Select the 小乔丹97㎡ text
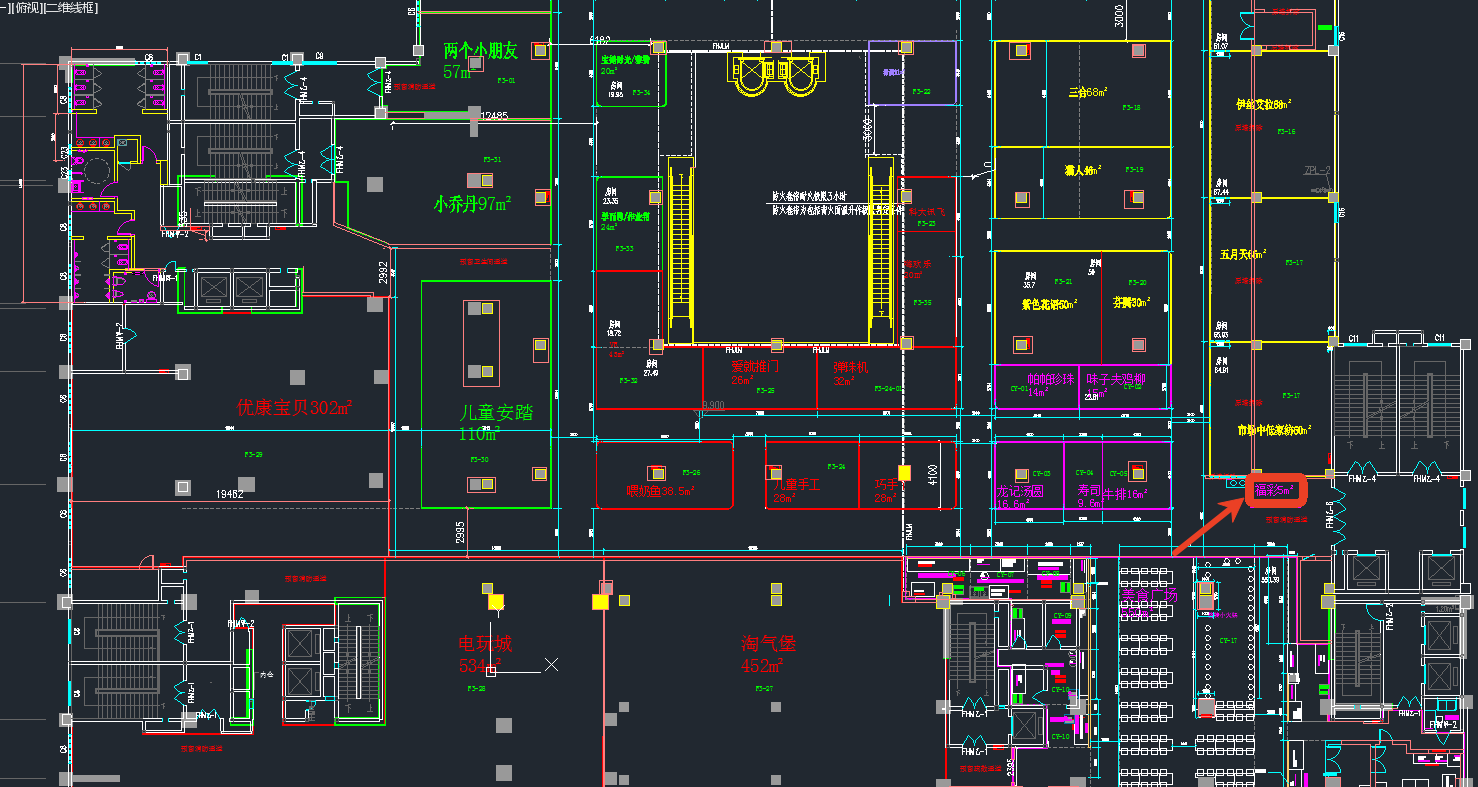 click(472, 204)
